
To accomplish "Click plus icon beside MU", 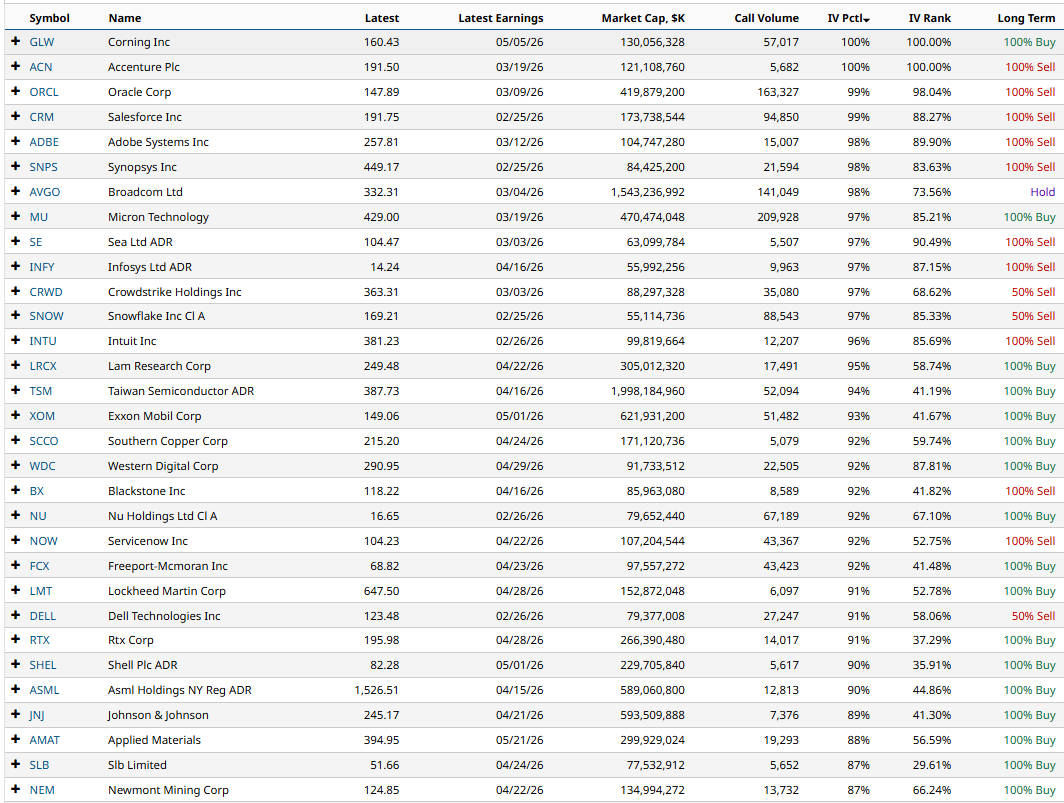I will pos(16,217).
